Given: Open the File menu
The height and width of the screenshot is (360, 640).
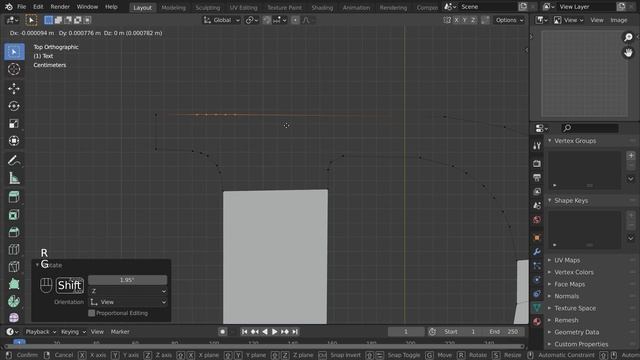Looking at the screenshot, I should pyautogui.click(x=22, y=7).
